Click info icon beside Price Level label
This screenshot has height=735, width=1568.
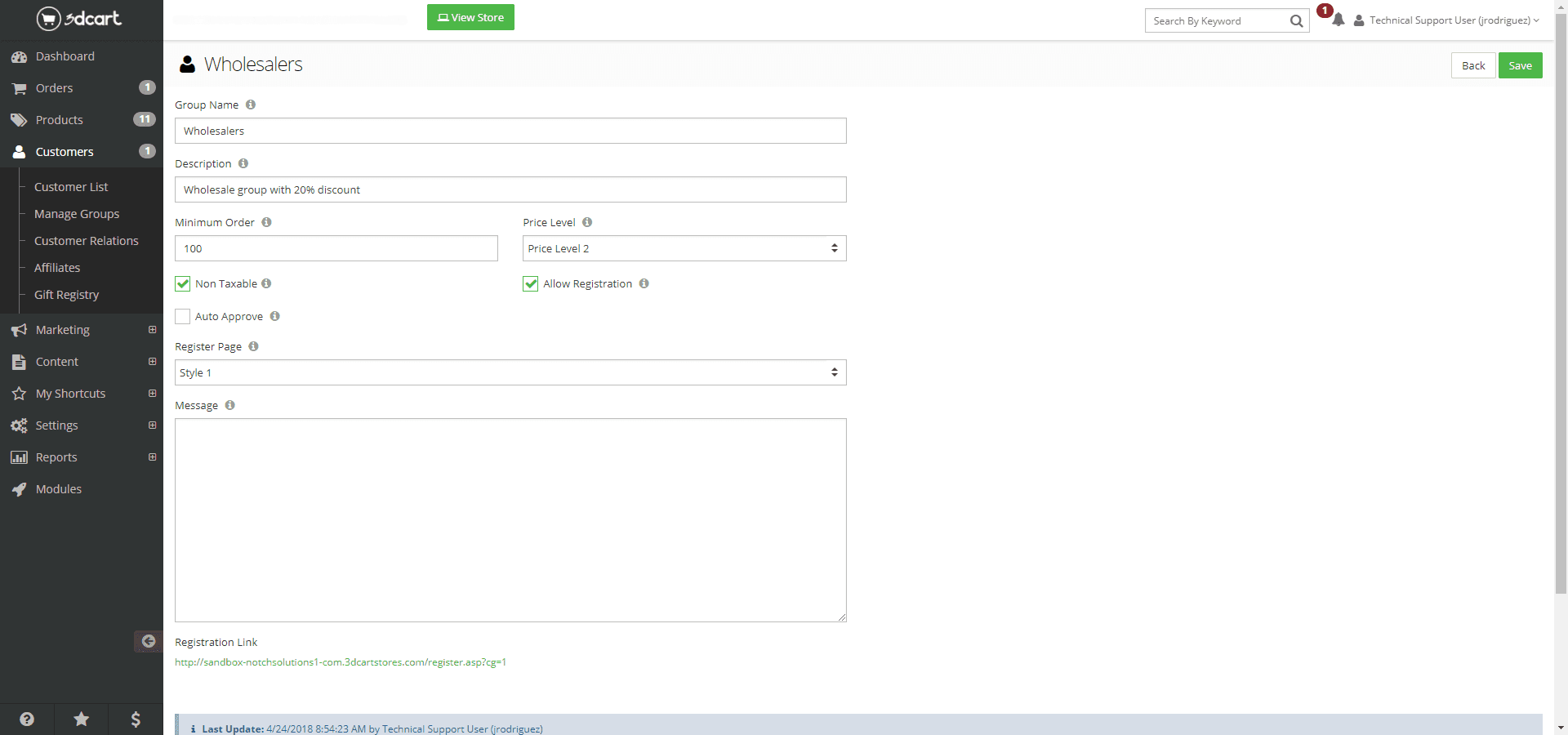(x=587, y=222)
